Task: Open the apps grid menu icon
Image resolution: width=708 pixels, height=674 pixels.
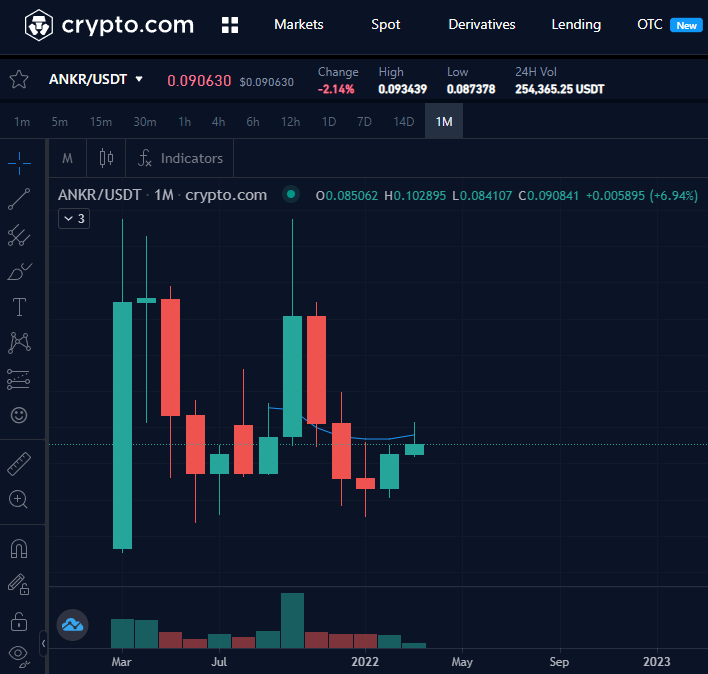Action: 230,25
